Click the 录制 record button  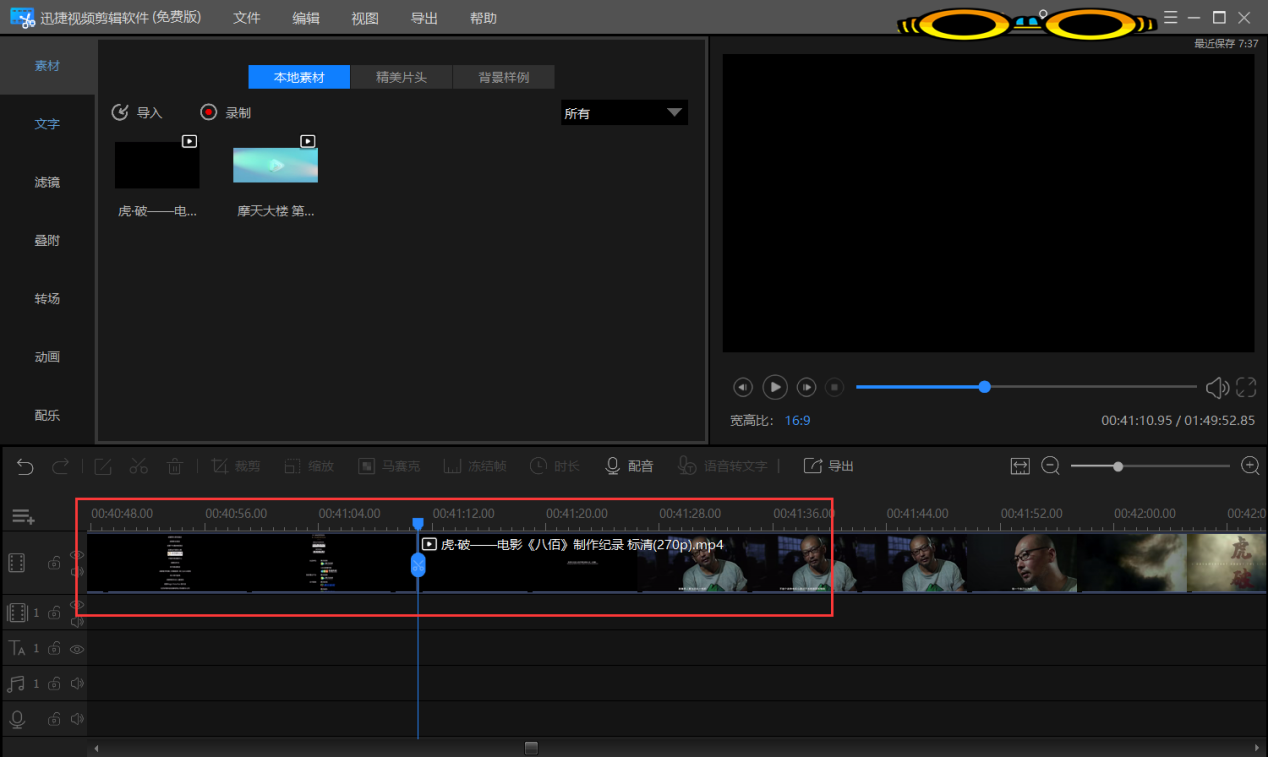(226, 113)
